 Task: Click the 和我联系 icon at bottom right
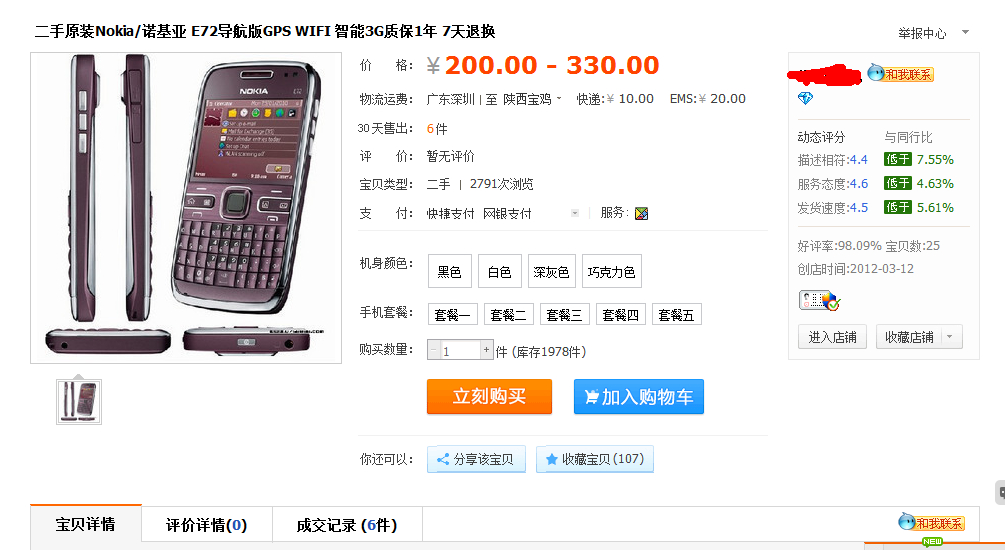[x=931, y=523]
